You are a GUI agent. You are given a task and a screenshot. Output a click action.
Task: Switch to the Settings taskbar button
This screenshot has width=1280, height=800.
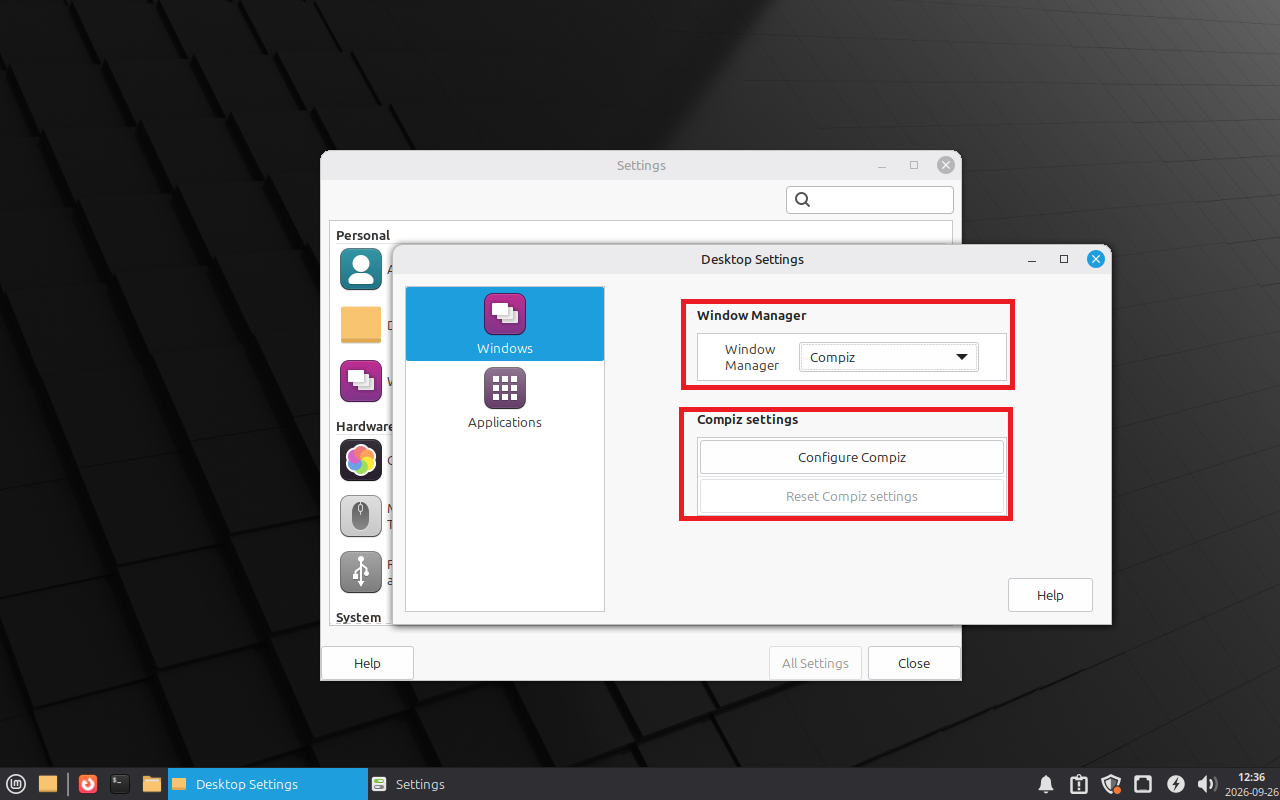point(468,784)
